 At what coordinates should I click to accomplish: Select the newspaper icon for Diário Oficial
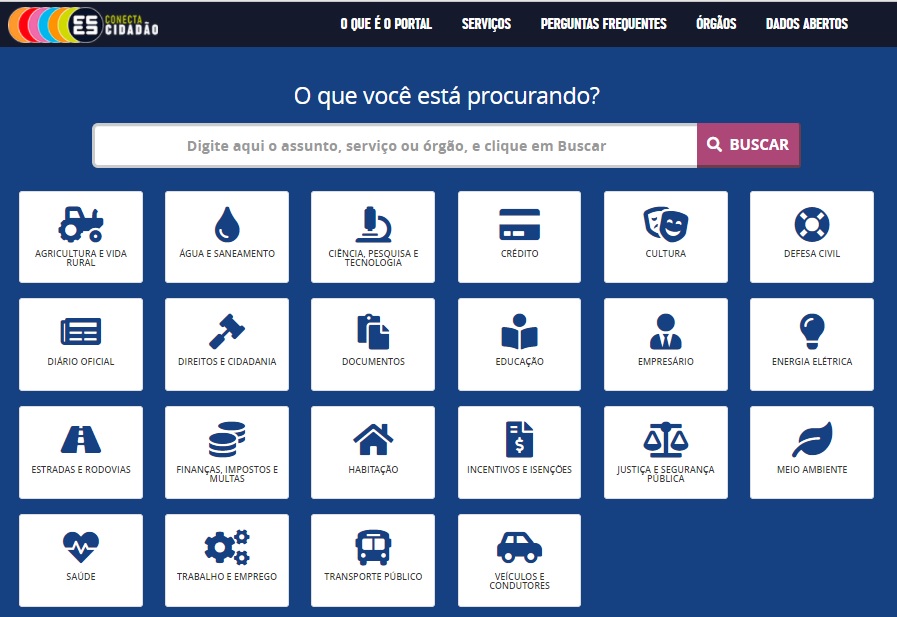point(80,330)
